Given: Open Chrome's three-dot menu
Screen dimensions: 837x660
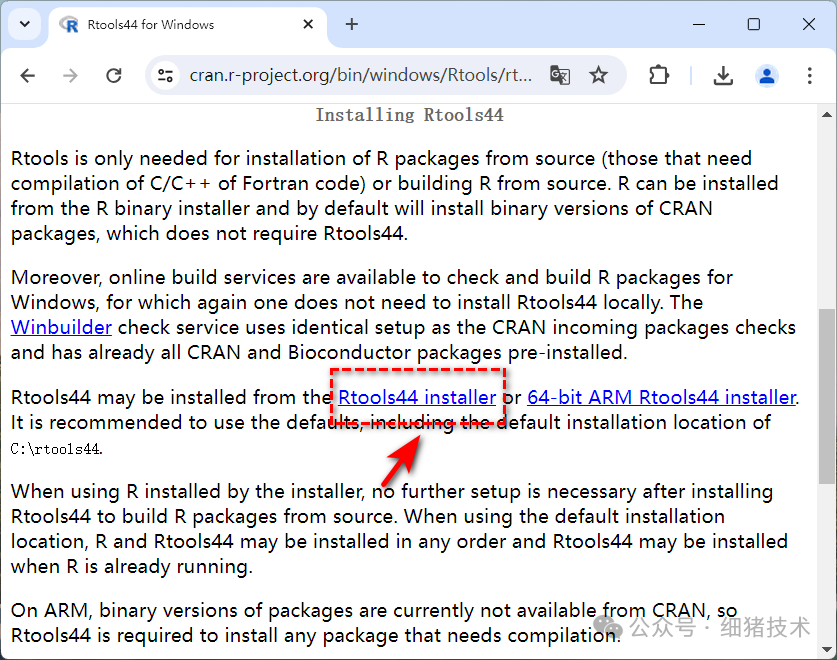Looking at the screenshot, I should click(809, 75).
